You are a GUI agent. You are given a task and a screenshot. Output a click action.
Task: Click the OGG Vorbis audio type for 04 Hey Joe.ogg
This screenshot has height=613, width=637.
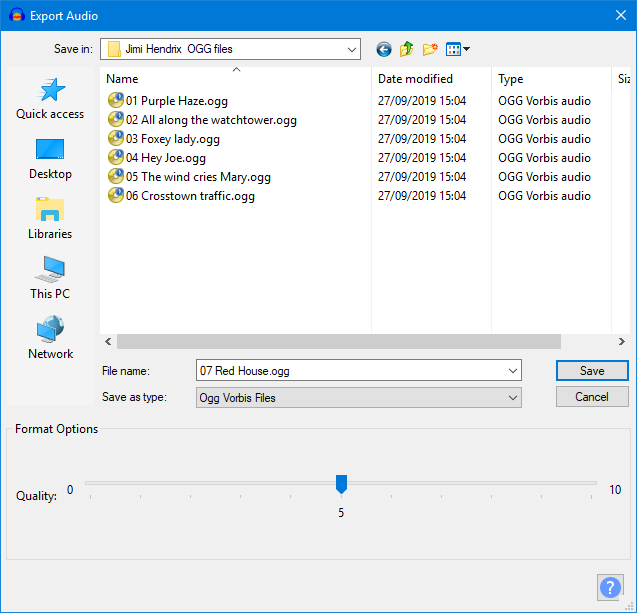(x=544, y=158)
